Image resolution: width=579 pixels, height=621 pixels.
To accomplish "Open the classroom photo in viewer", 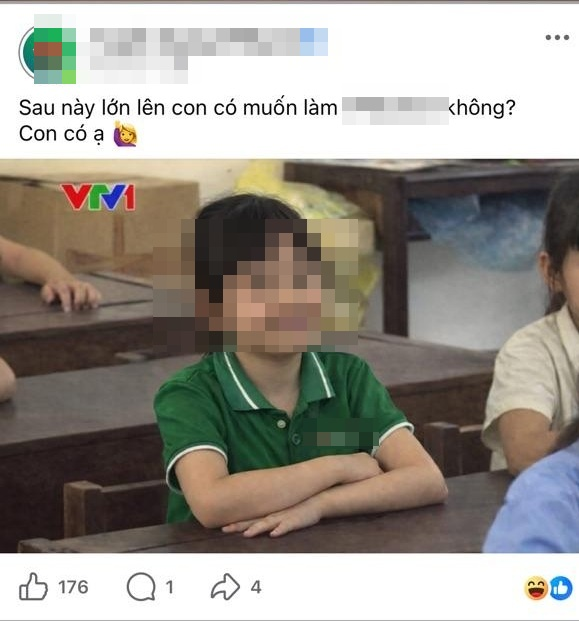I will (x=290, y=356).
